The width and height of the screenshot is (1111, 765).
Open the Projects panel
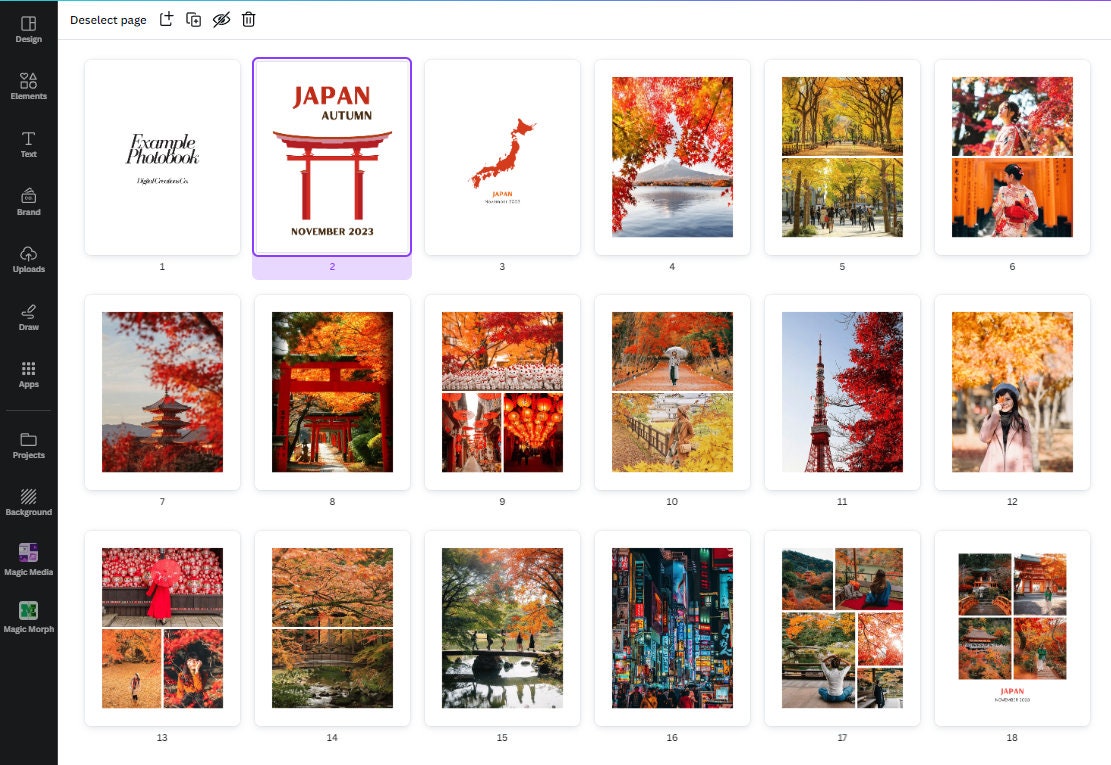(29, 445)
